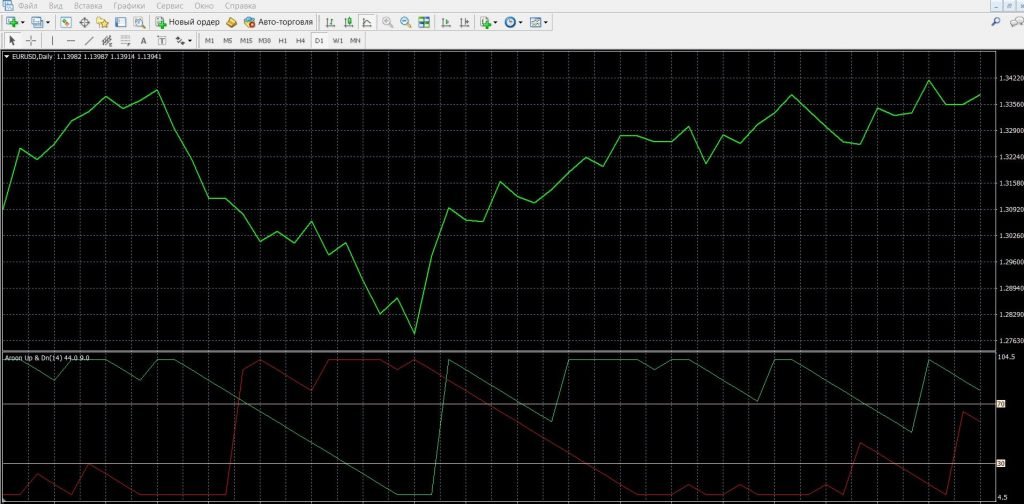This screenshot has height=504, width=1024.
Task: Tile chart windows icon
Action: click(x=424, y=21)
